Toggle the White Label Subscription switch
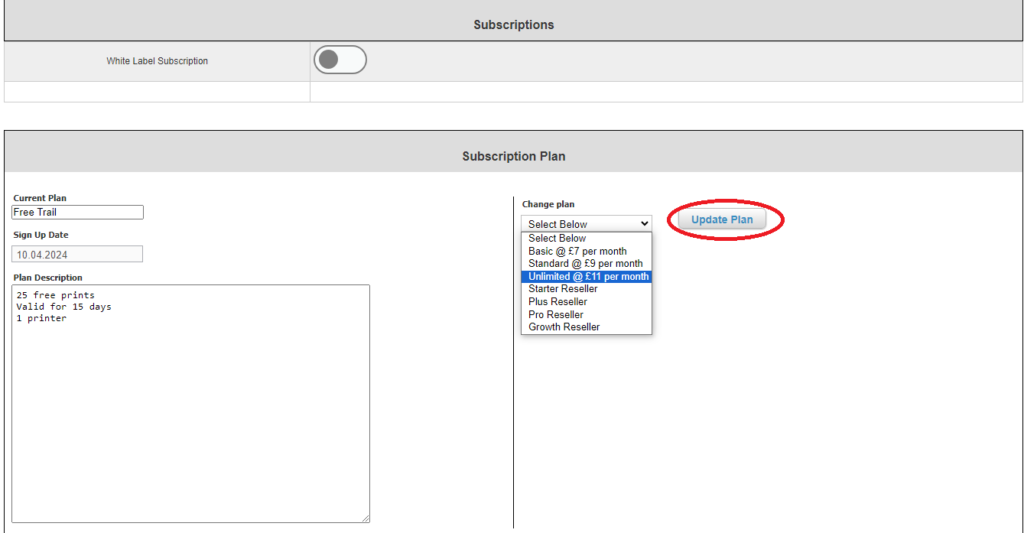 point(340,60)
